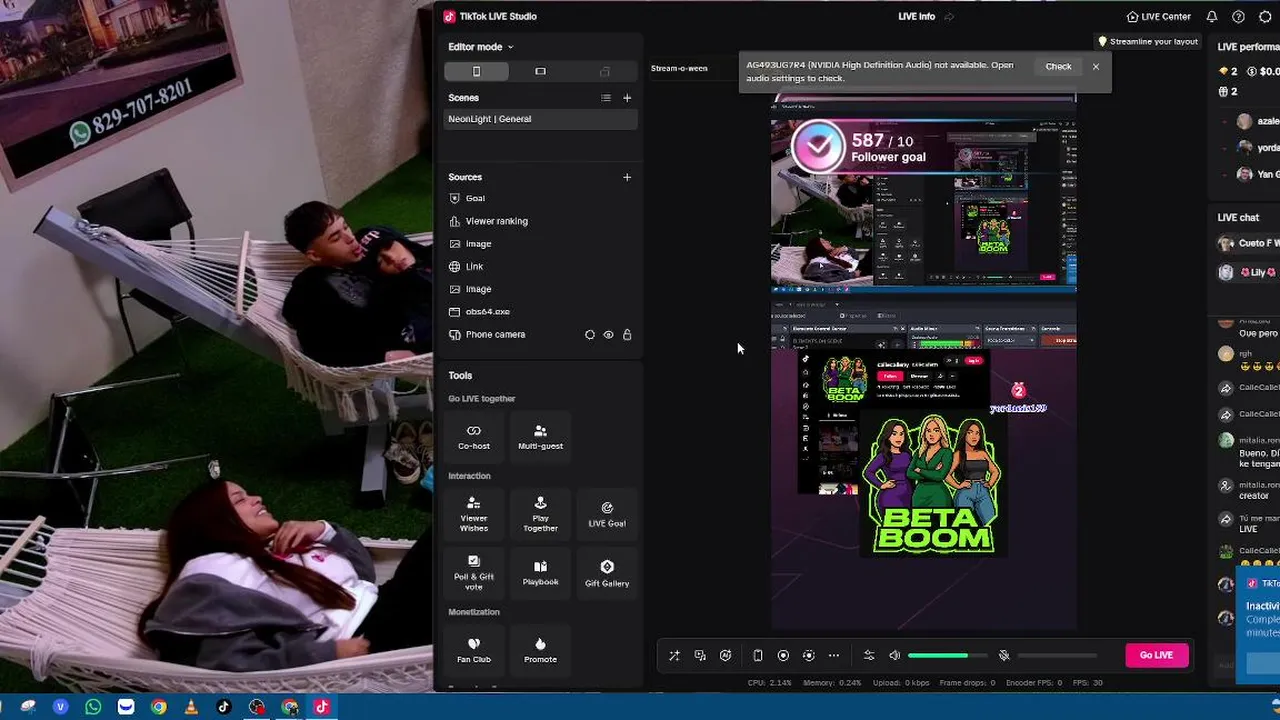Select portrait phone layout mode
This screenshot has width=1280, height=720.
click(476, 71)
